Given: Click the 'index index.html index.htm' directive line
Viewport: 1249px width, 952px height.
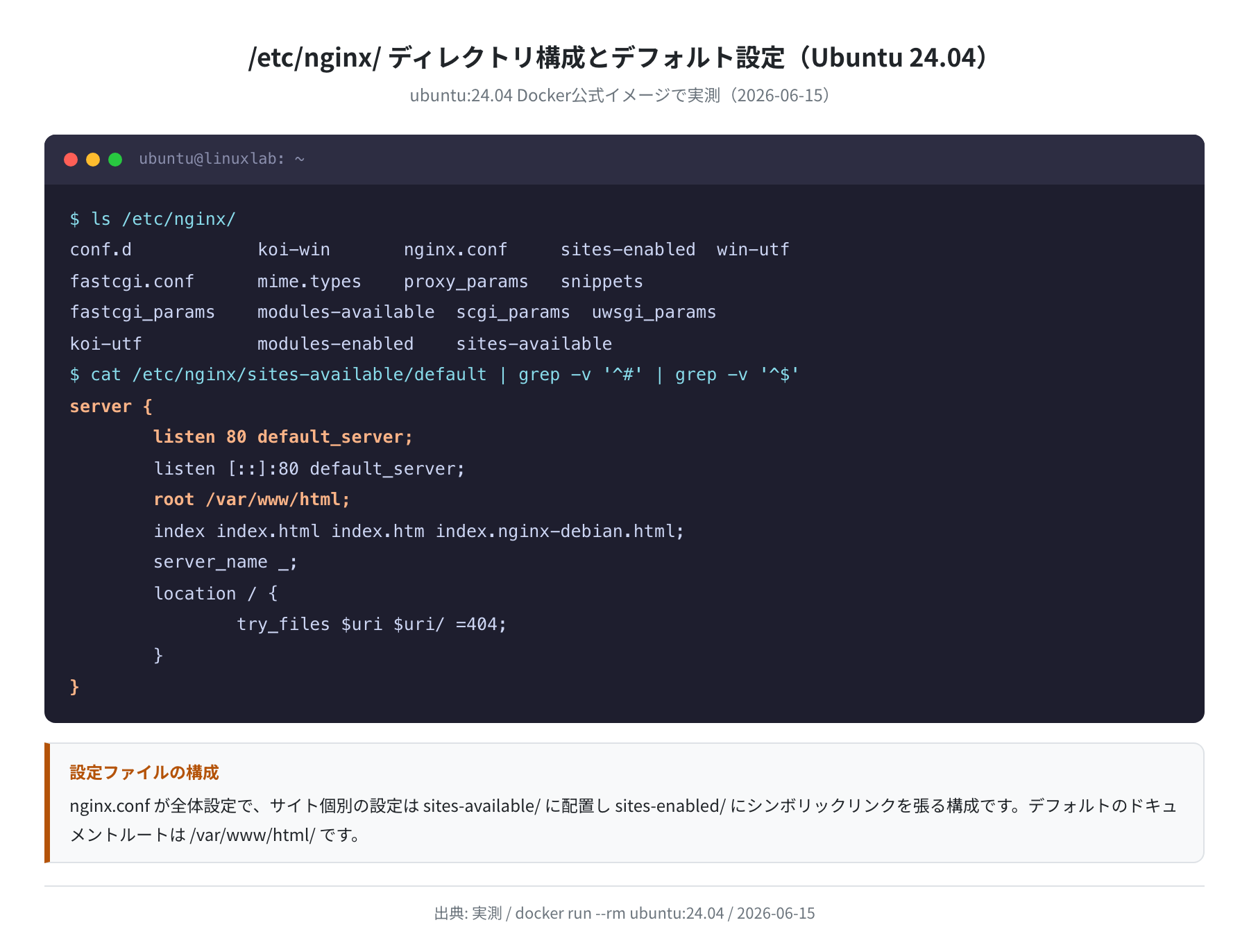Looking at the screenshot, I should click(419, 532).
